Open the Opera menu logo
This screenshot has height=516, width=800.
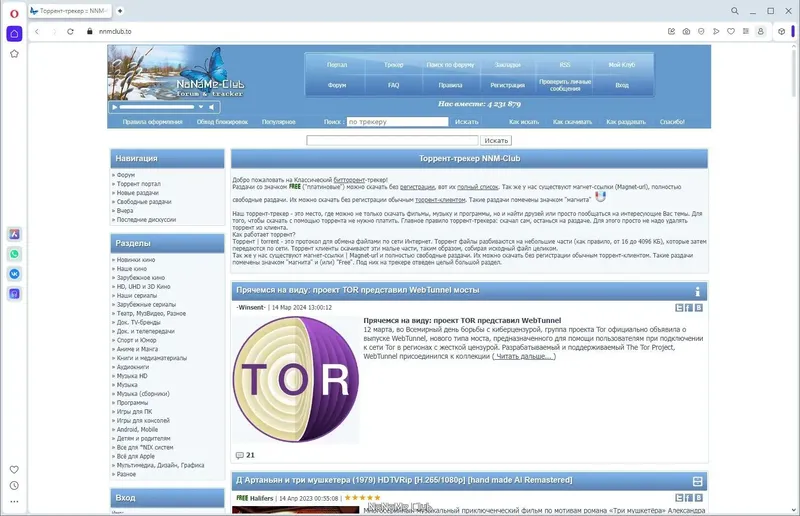pyautogui.click(x=14, y=14)
